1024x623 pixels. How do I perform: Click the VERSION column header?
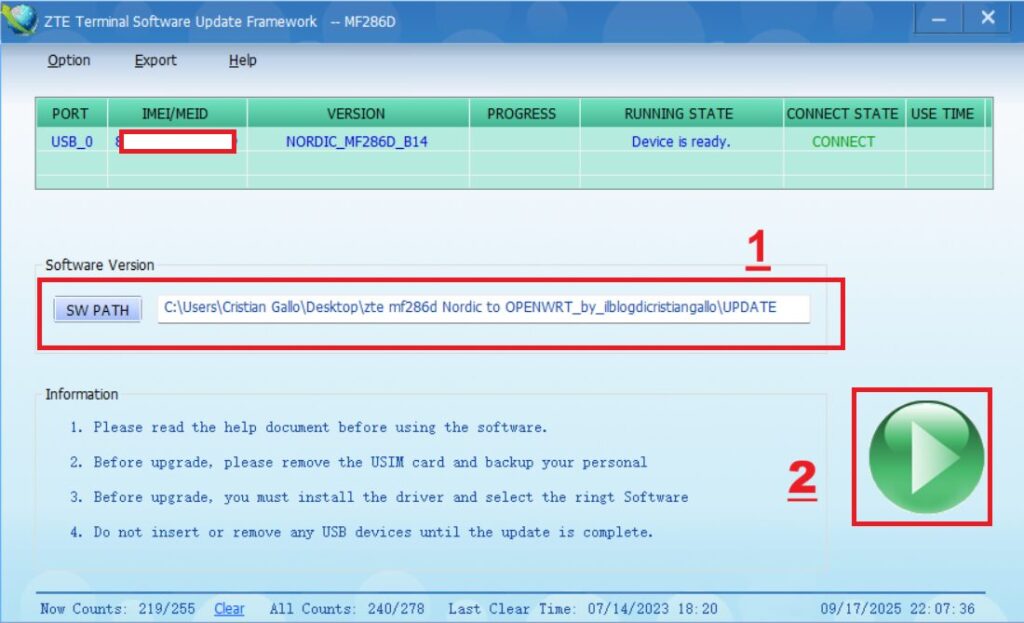coord(356,114)
